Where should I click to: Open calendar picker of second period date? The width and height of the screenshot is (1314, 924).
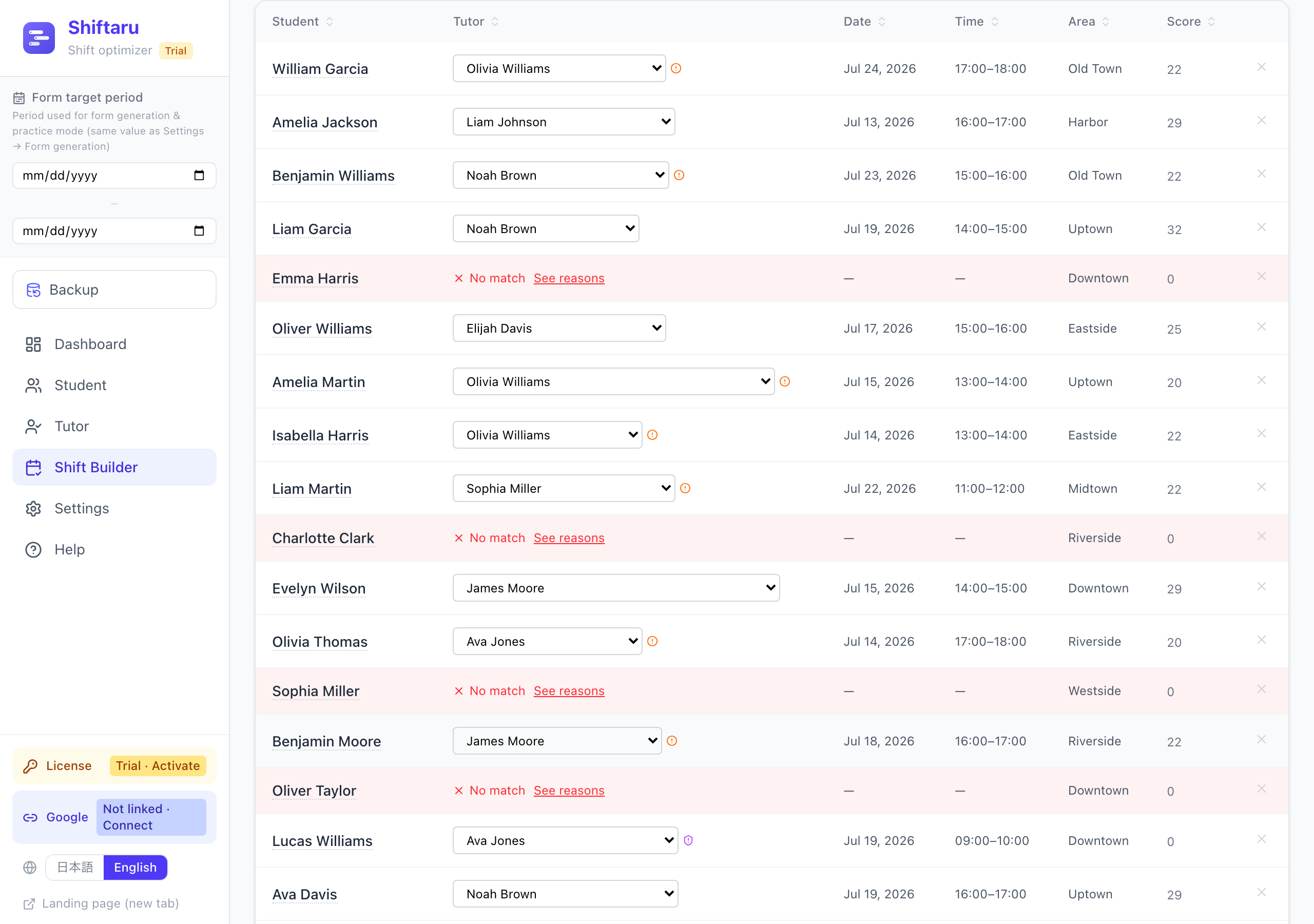point(199,230)
